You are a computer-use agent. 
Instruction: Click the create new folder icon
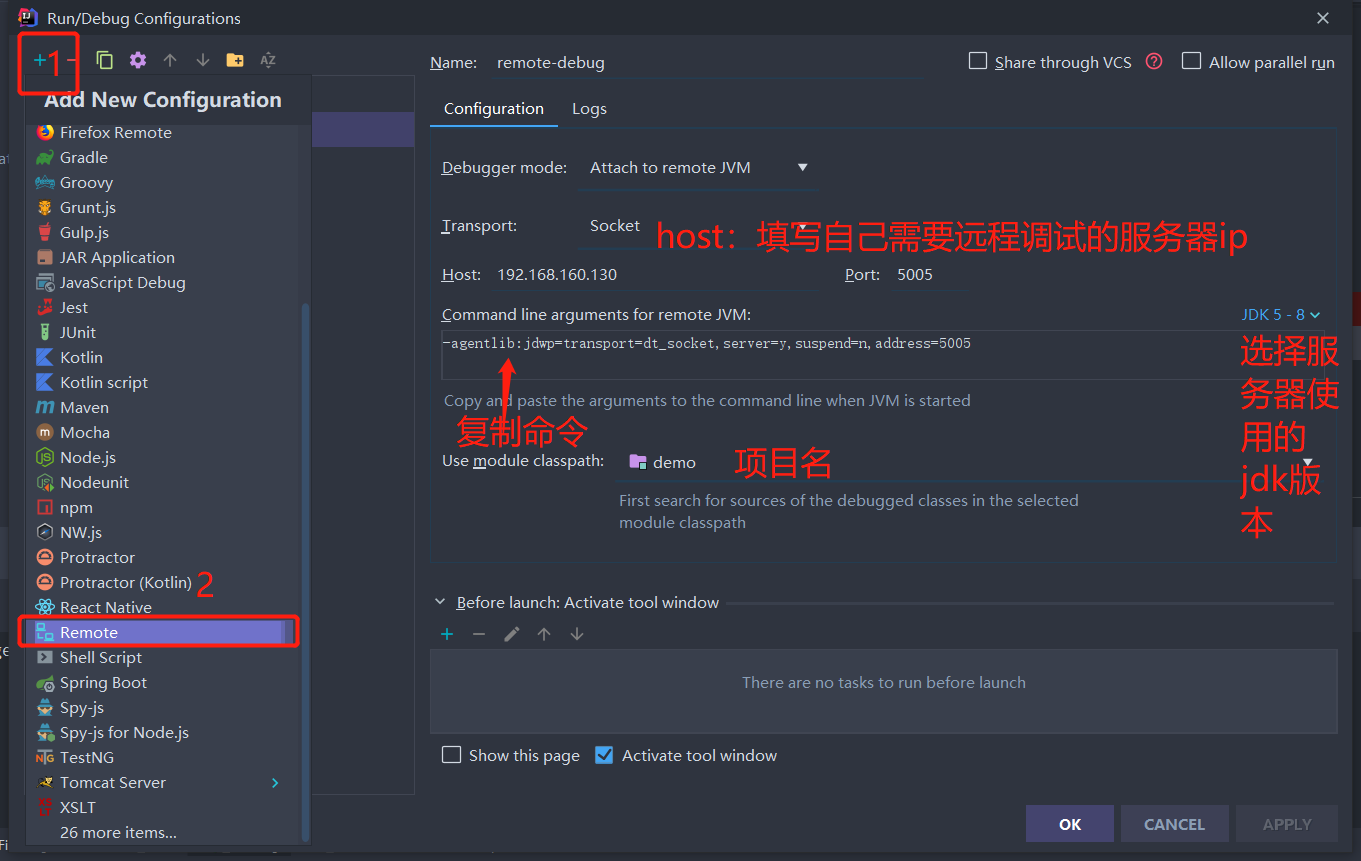(x=235, y=59)
